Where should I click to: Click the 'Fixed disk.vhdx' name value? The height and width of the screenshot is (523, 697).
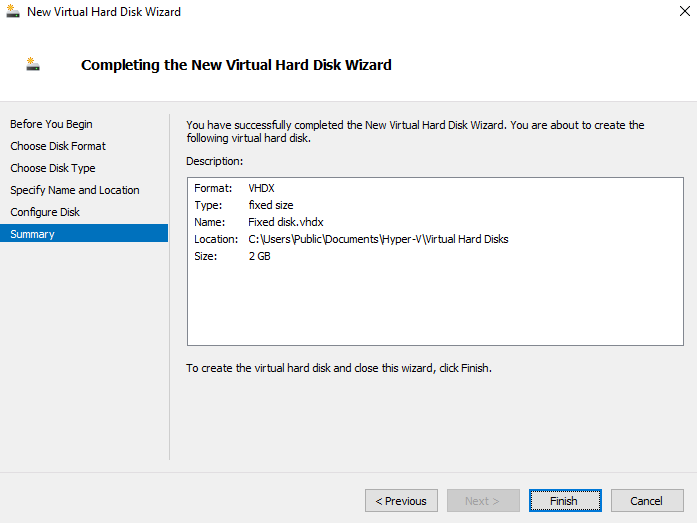click(286, 222)
